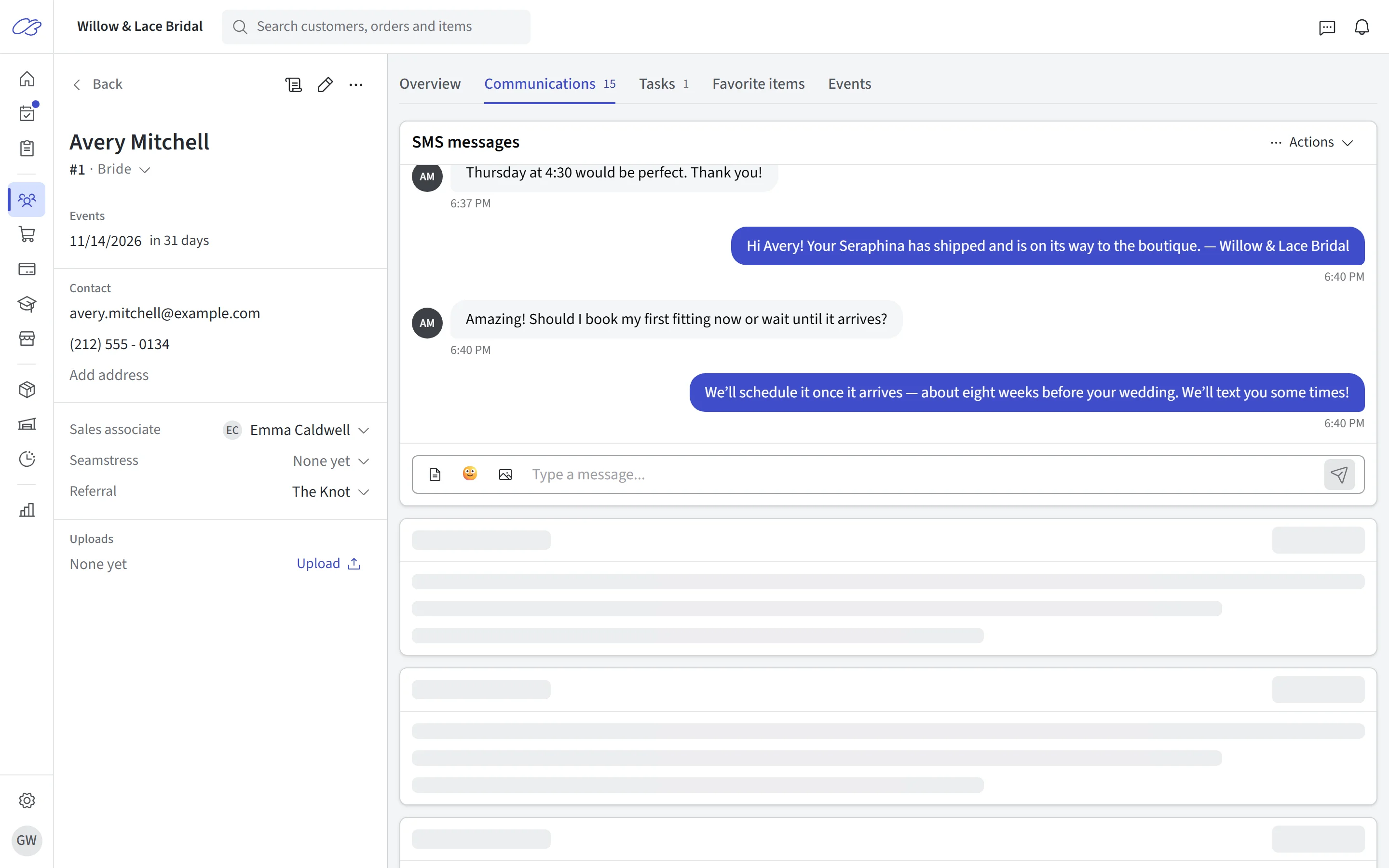Open the graduation cap sidebar icon
Viewport: 1389px width, 868px height.
[x=27, y=304]
